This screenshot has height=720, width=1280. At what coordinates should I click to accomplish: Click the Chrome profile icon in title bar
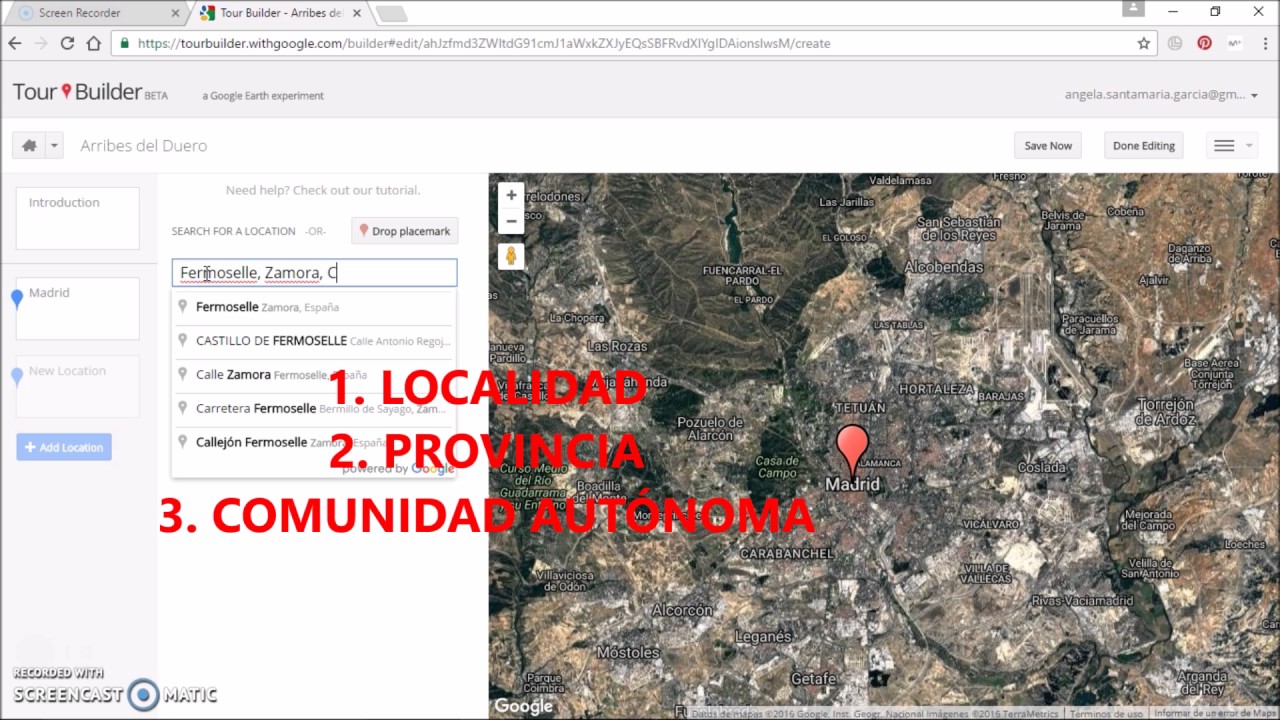1132,9
